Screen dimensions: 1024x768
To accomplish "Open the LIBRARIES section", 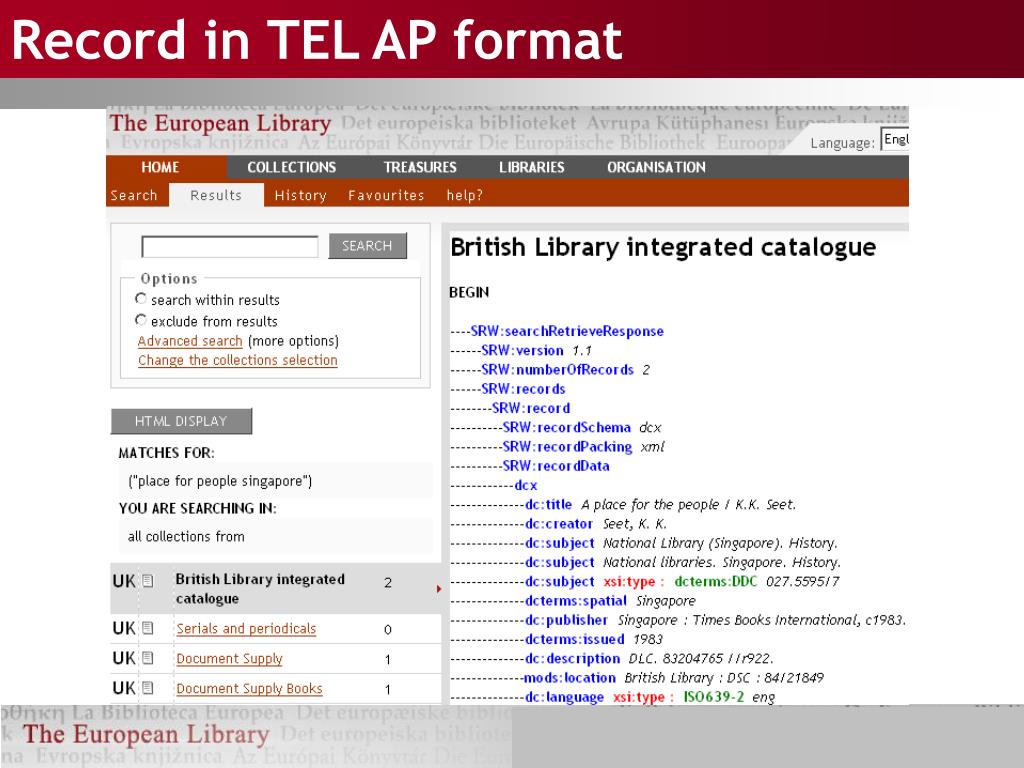I will (532, 167).
